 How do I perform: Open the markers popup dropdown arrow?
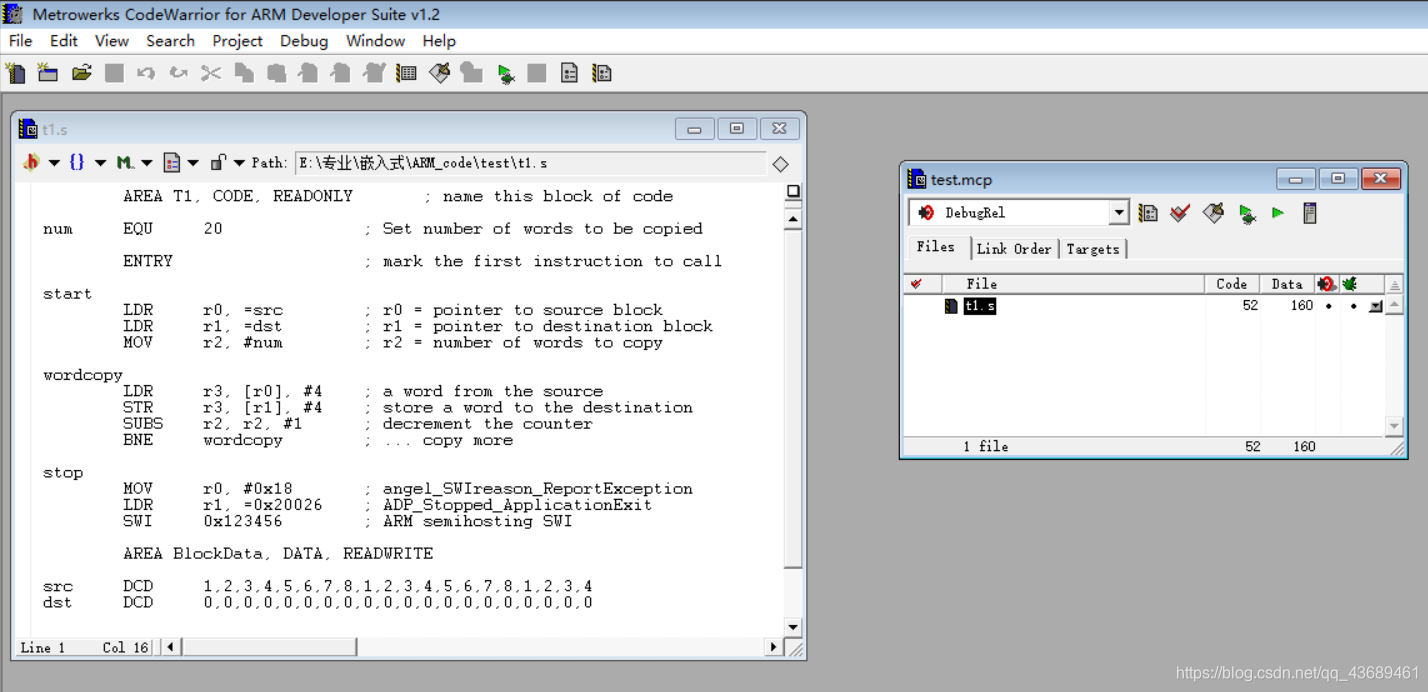click(147, 163)
